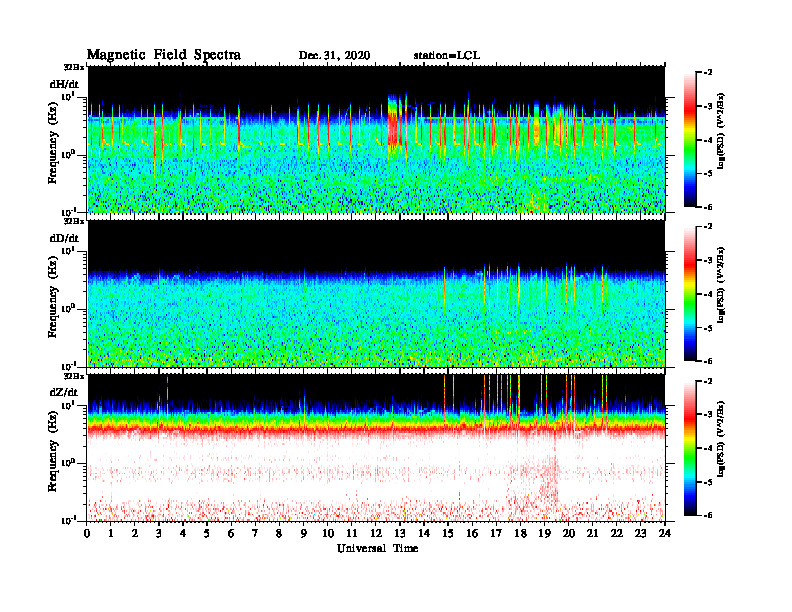Screen dimensions: 792x612
Task: Click the dH/dt spectrogram plot area
Action: click(x=376, y=139)
